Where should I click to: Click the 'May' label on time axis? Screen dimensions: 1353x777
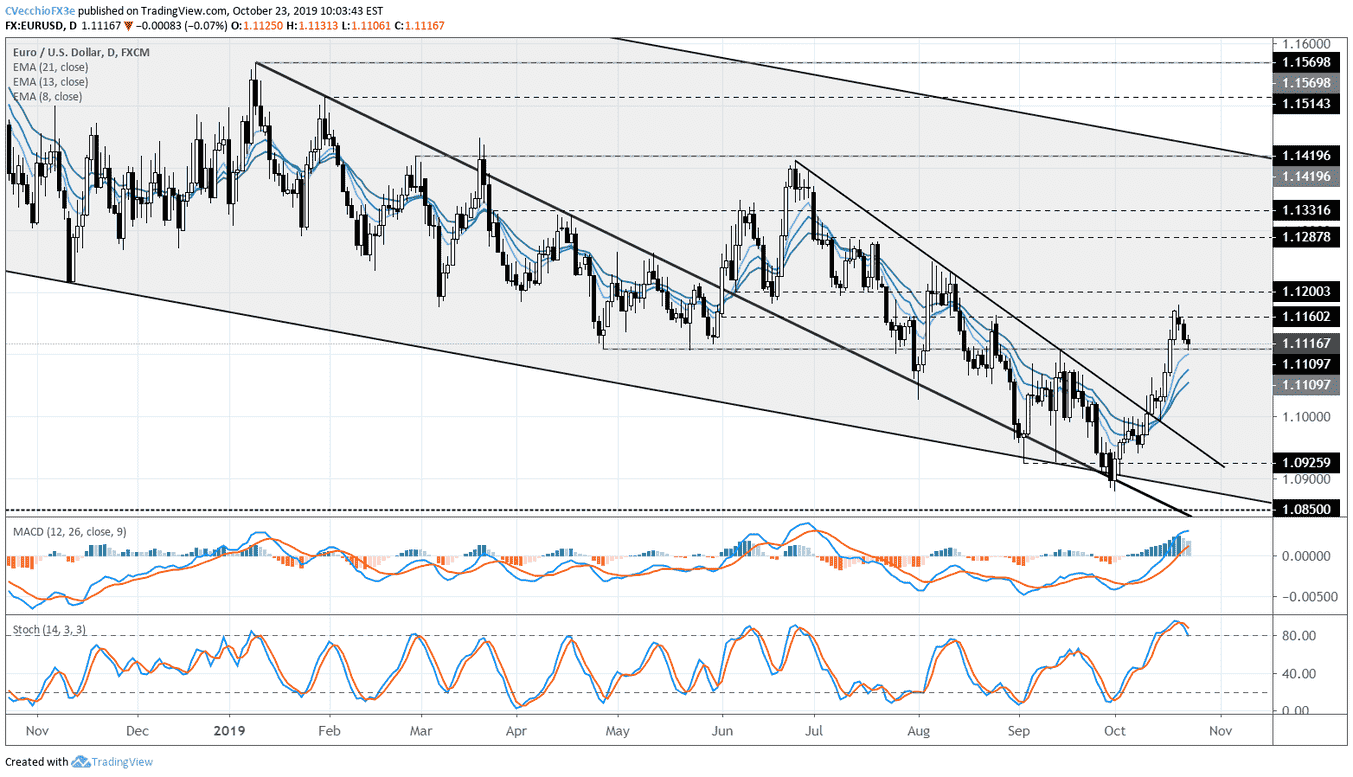pos(617,732)
